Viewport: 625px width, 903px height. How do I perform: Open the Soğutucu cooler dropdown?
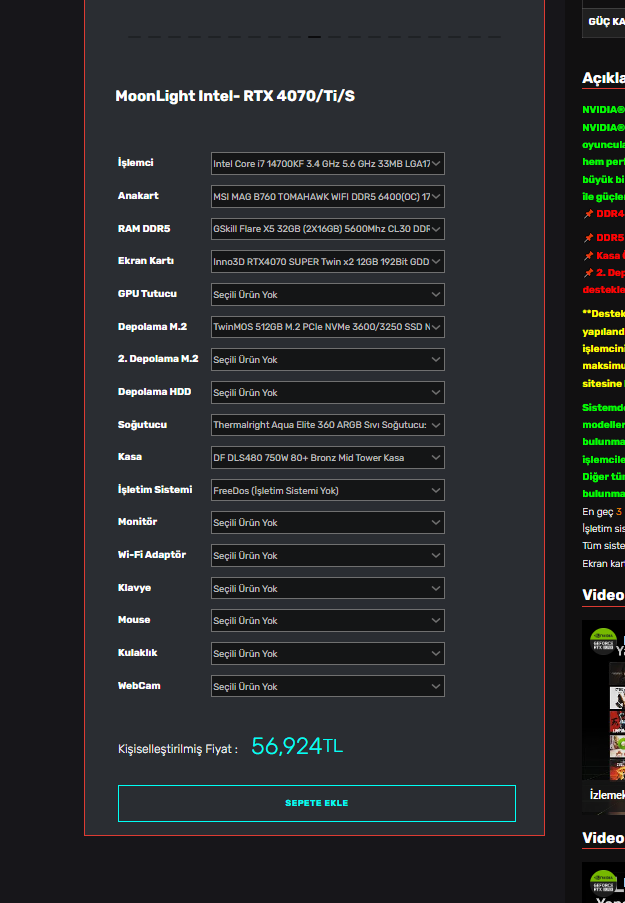[328, 425]
